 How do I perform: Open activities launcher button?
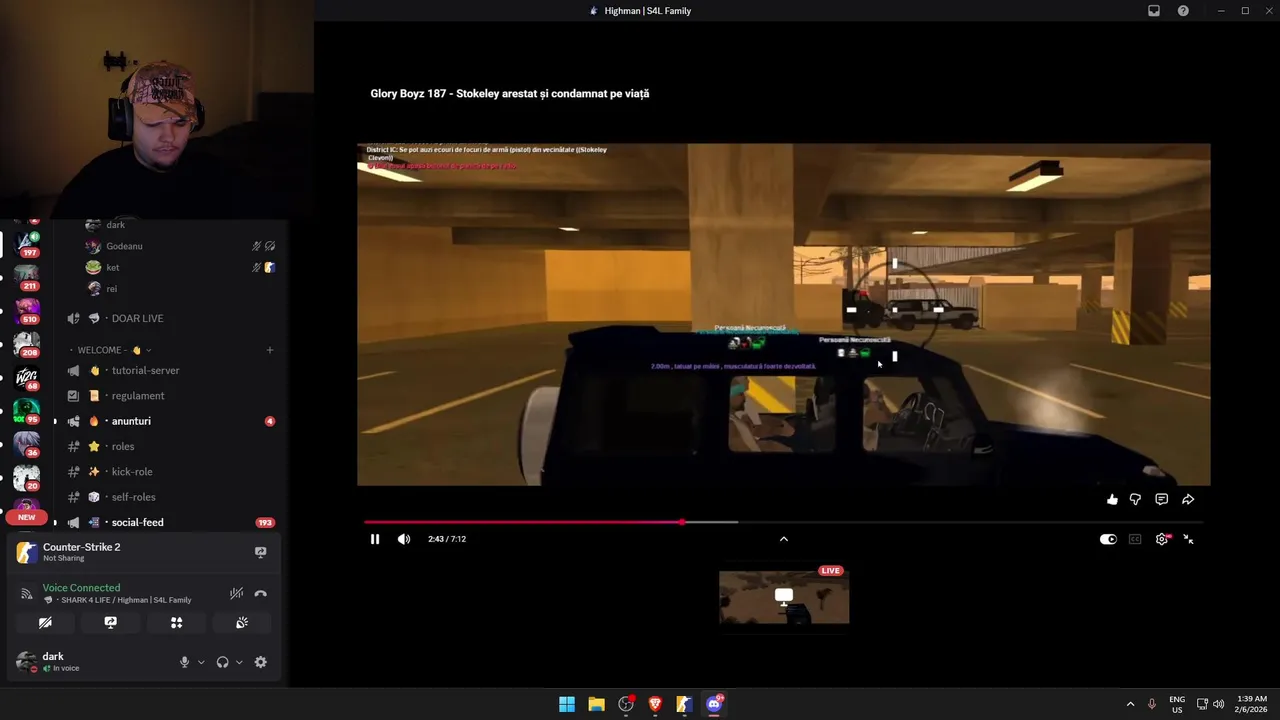(176, 622)
